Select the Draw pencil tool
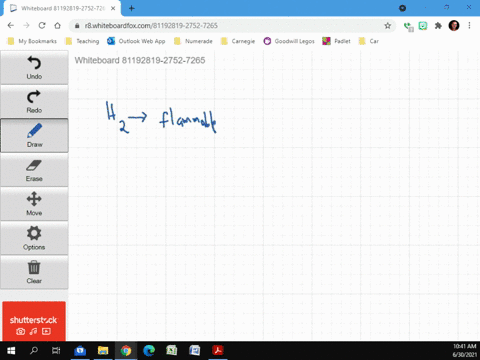The height and width of the screenshot is (360, 480). (x=34, y=135)
